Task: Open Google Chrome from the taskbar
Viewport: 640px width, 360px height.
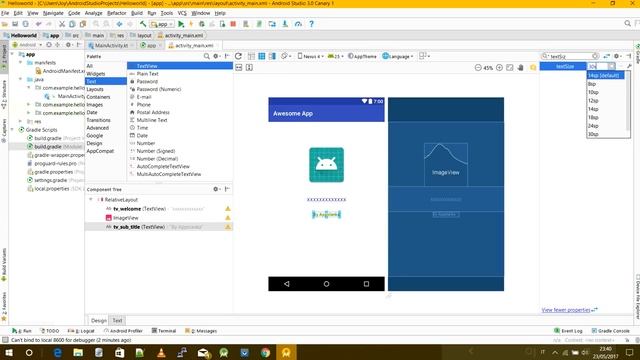Action: coord(265,352)
